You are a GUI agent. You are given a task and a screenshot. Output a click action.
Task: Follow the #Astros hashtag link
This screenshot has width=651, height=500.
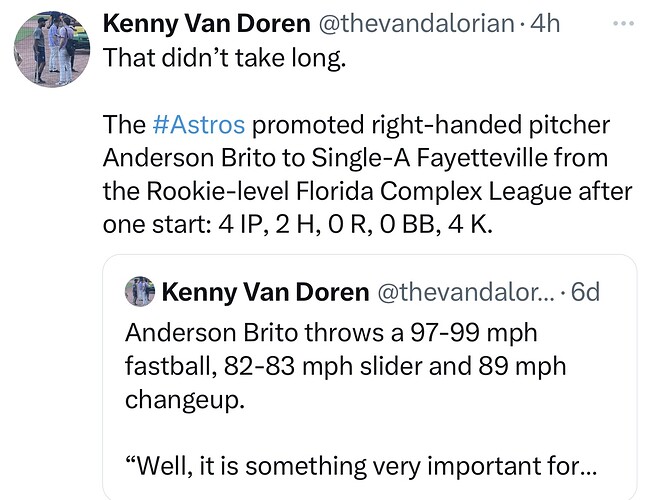tap(198, 124)
